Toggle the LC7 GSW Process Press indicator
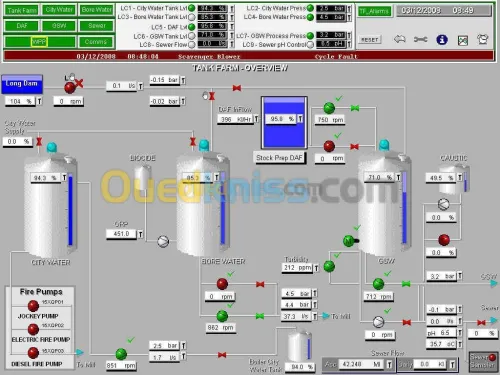 click(x=310, y=35)
